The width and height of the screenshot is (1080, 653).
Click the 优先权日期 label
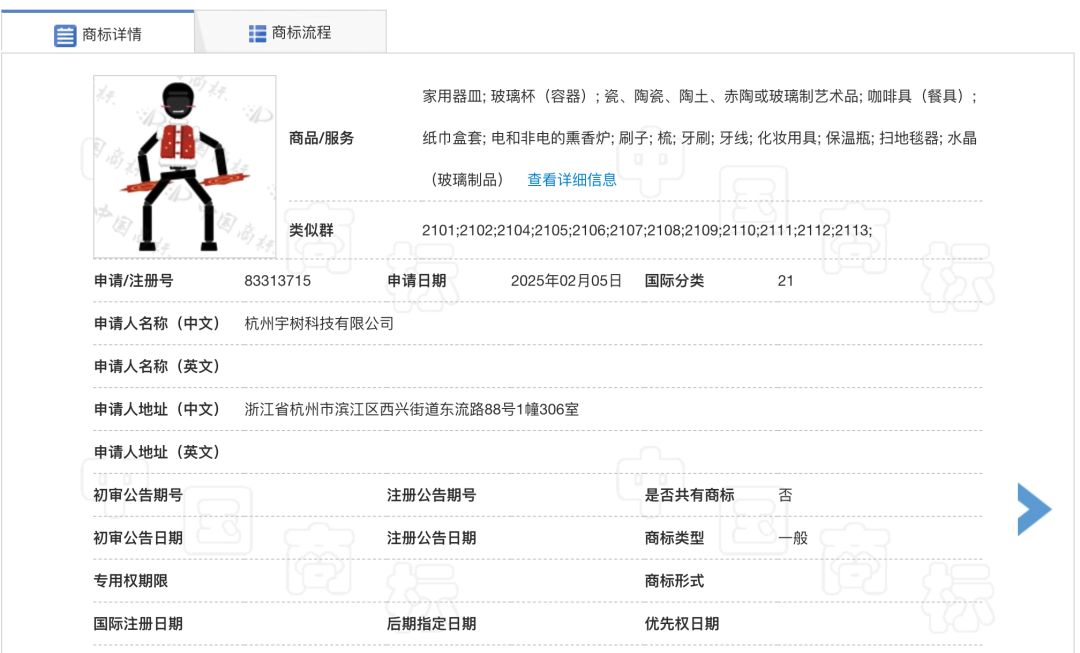682,624
